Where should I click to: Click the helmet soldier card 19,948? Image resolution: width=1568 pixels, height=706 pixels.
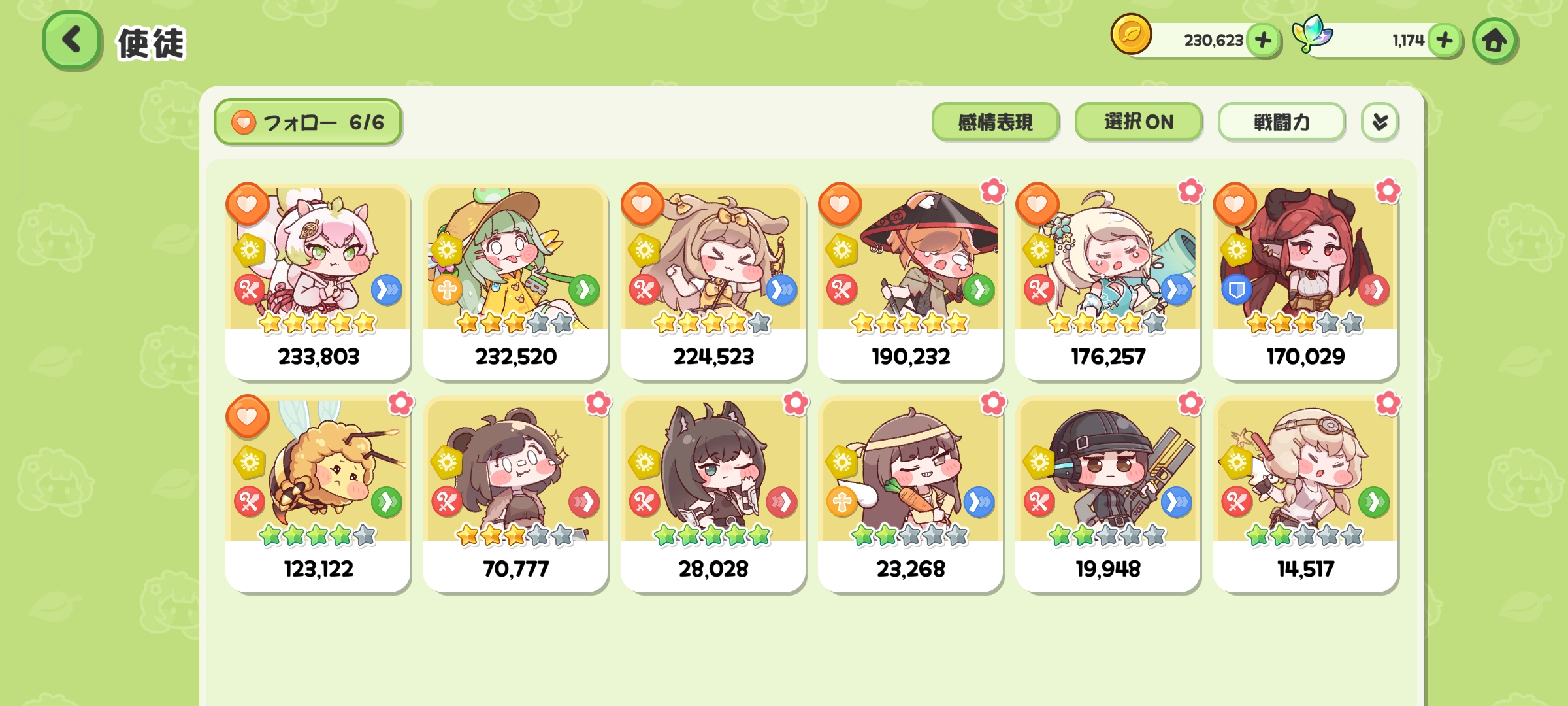click(1108, 495)
